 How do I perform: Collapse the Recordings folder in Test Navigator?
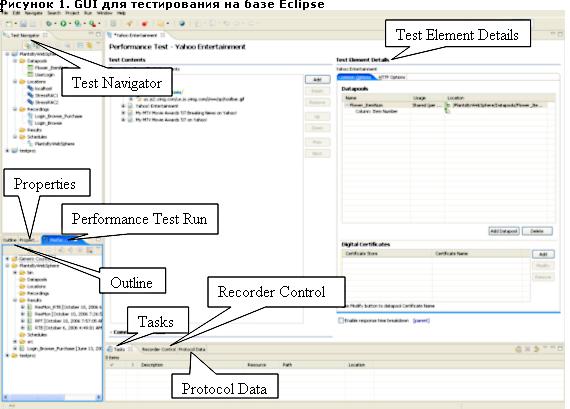(15, 109)
